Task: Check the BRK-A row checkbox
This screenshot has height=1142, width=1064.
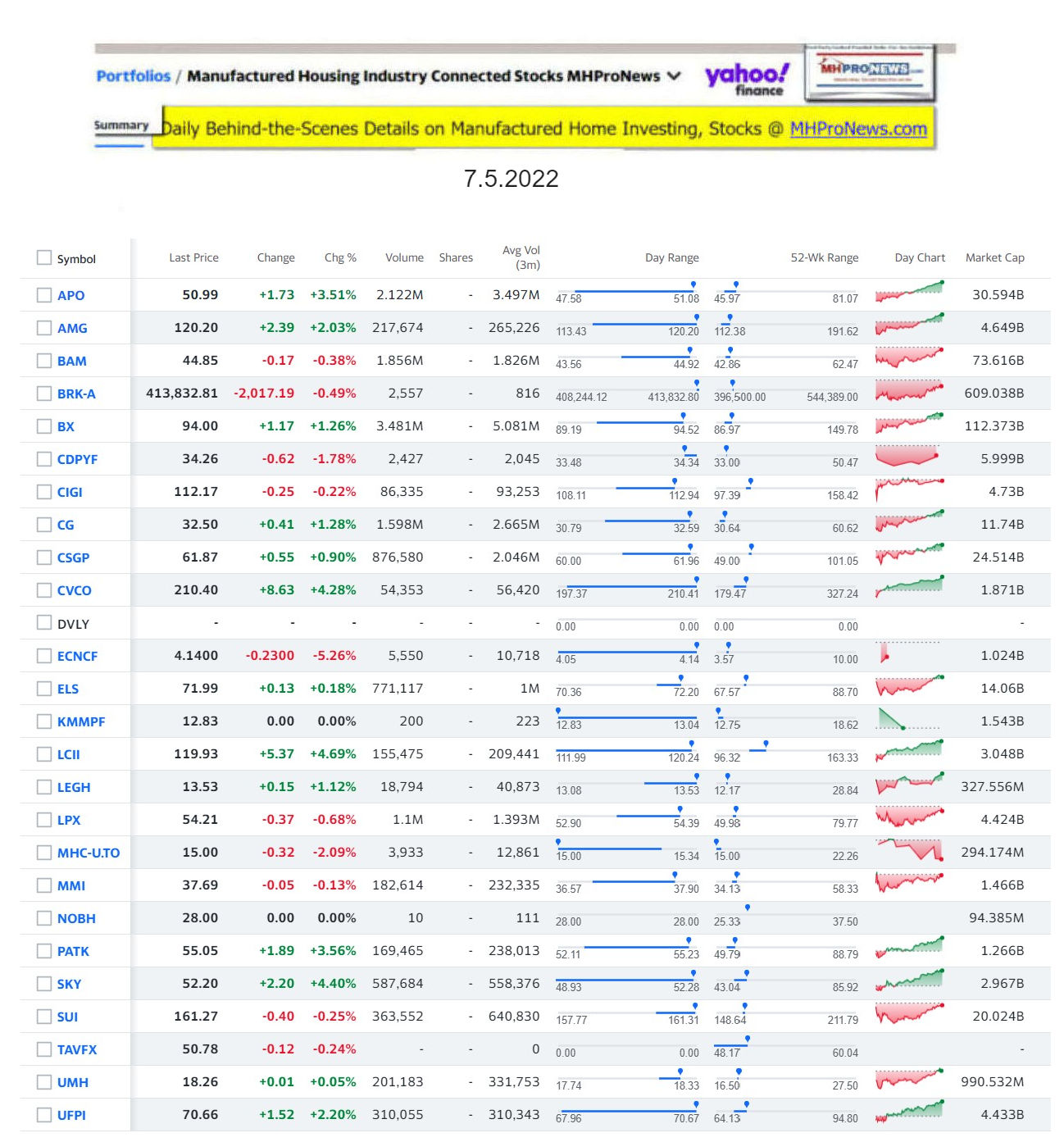Action: click(x=44, y=393)
